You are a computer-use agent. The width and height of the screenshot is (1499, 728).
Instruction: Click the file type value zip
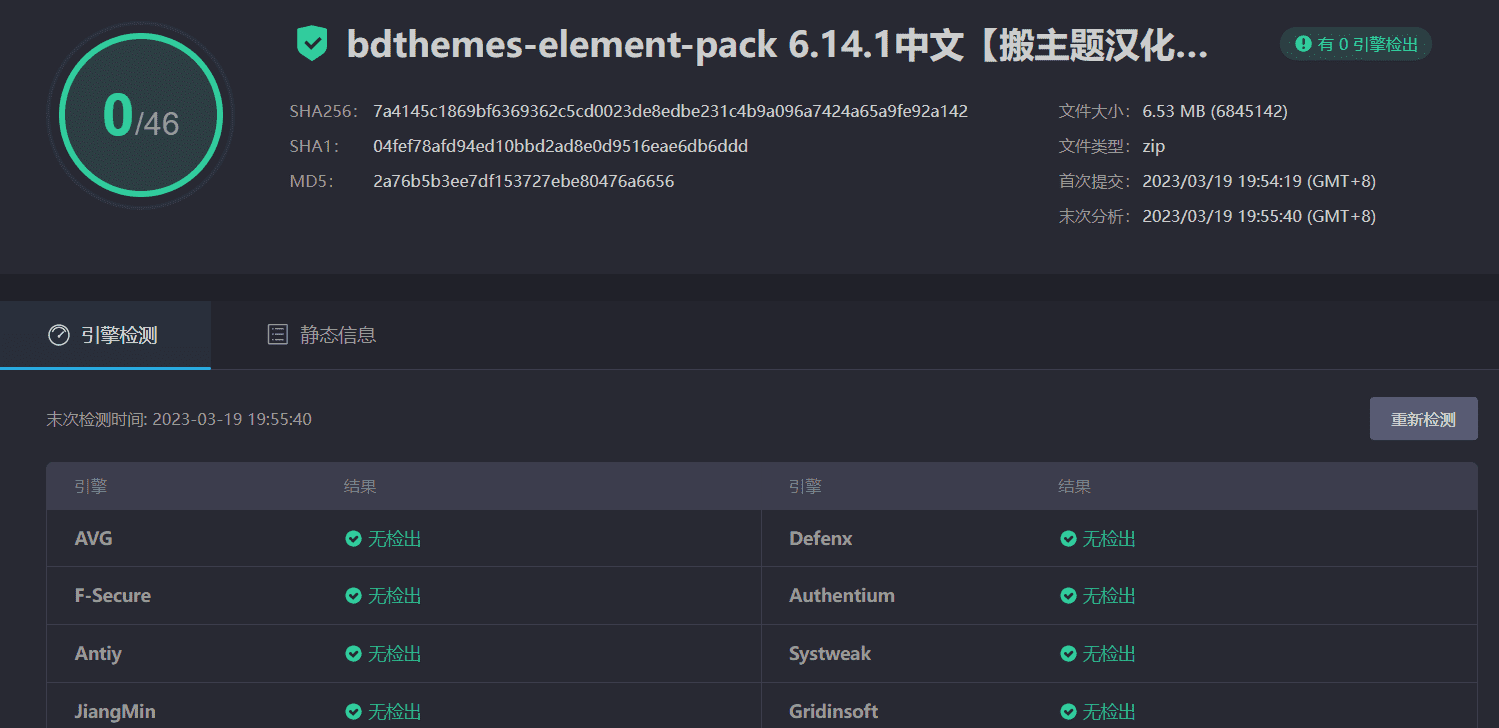pyautogui.click(x=1154, y=147)
